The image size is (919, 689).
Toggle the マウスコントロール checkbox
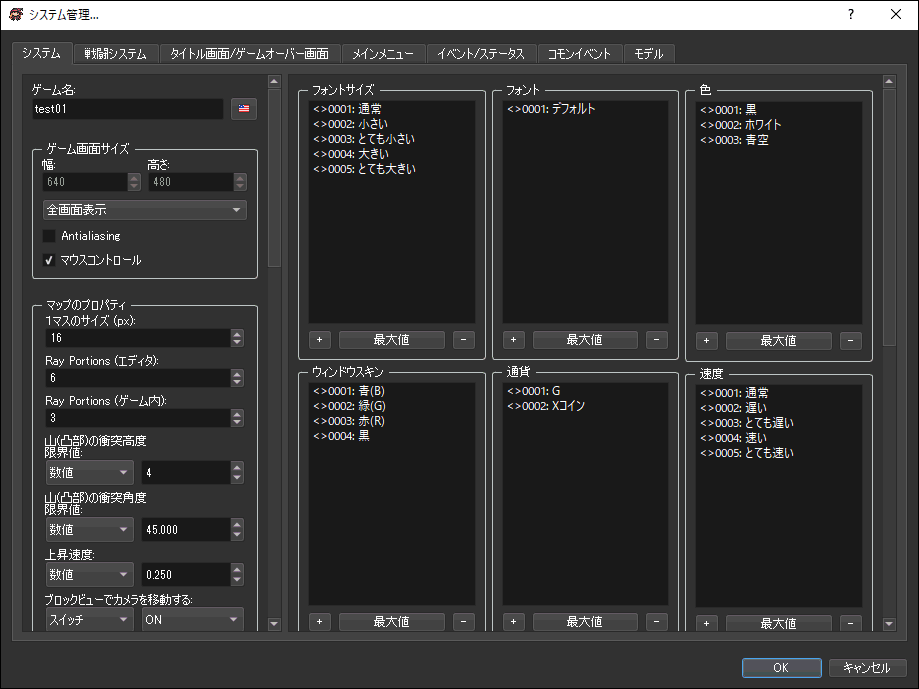49,260
